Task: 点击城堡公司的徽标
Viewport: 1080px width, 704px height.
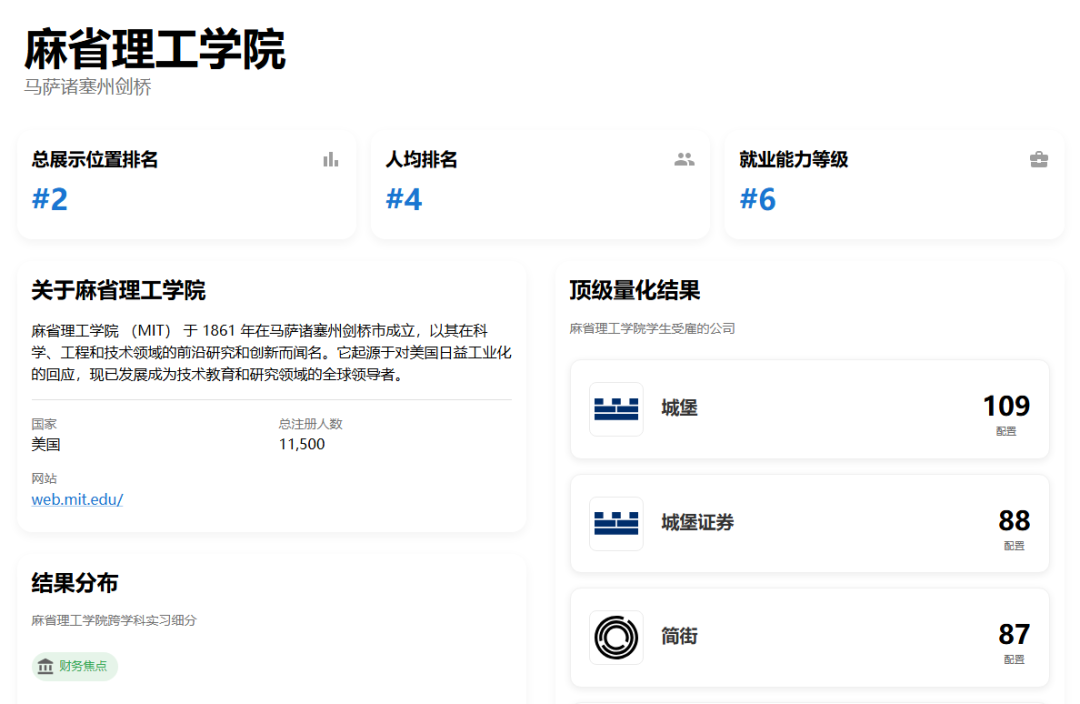Action: (616, 409)
